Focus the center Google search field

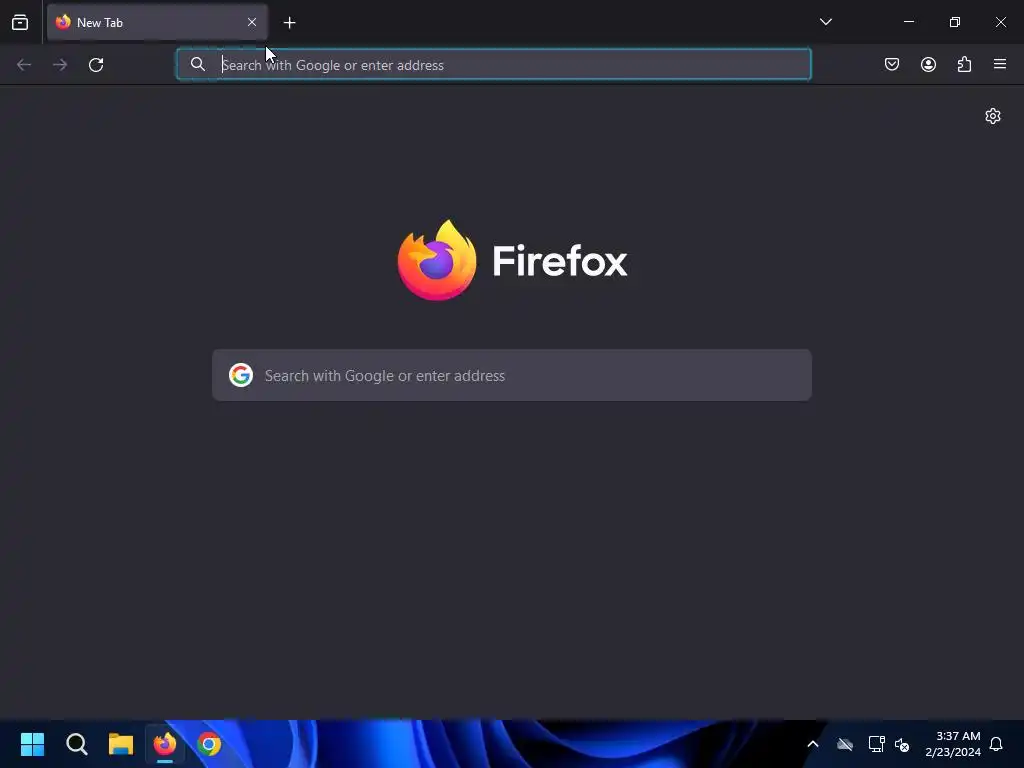(x=512, y=375)
